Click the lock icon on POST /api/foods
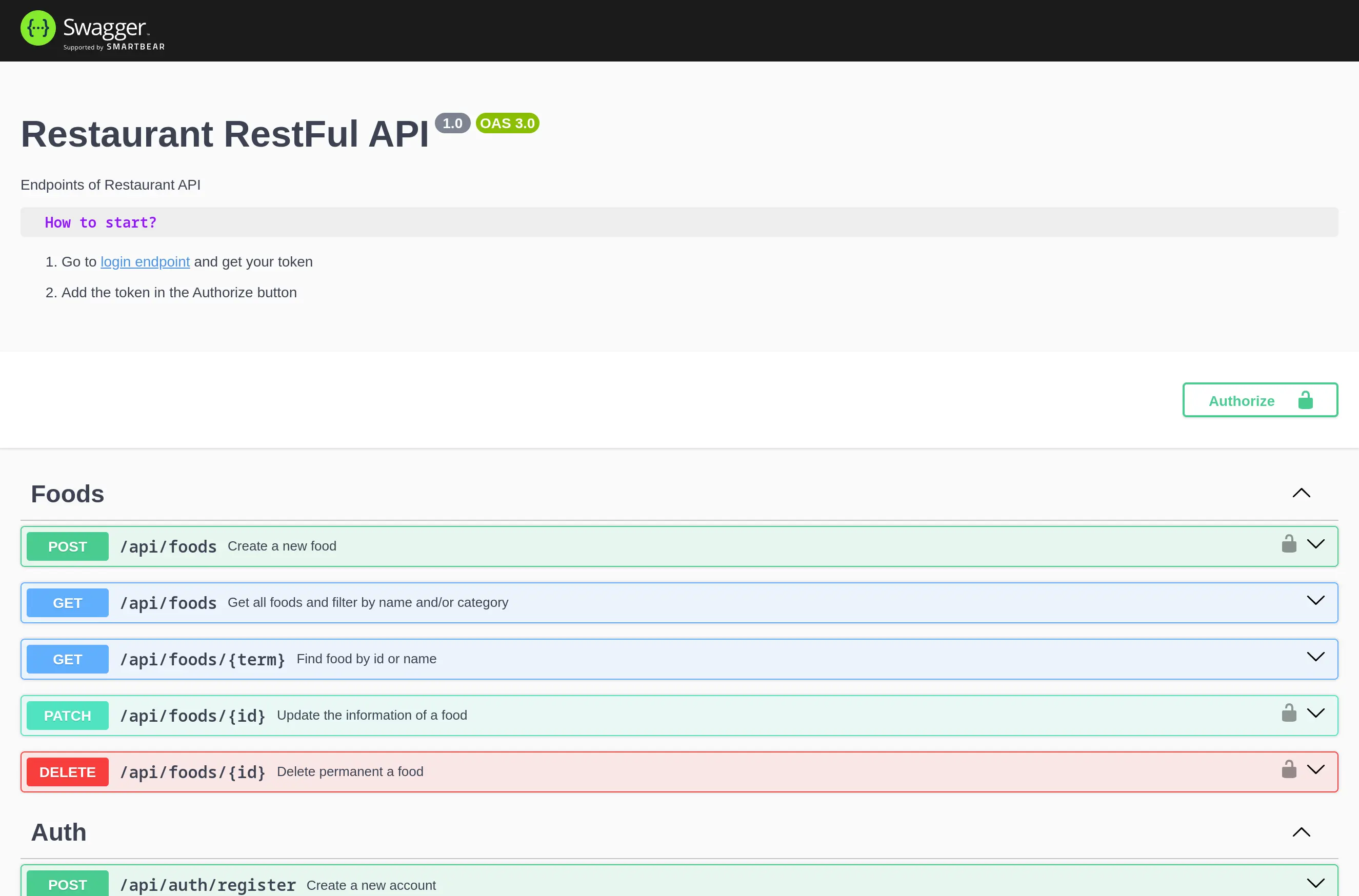1359x896 pixels. point(1289,544)
